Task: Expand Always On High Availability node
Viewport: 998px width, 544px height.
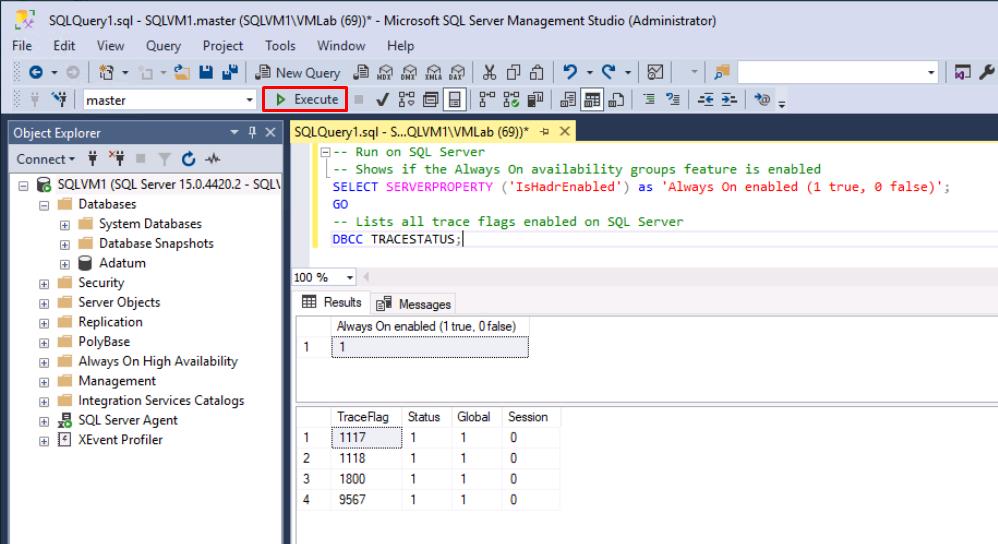Action: 44,363
